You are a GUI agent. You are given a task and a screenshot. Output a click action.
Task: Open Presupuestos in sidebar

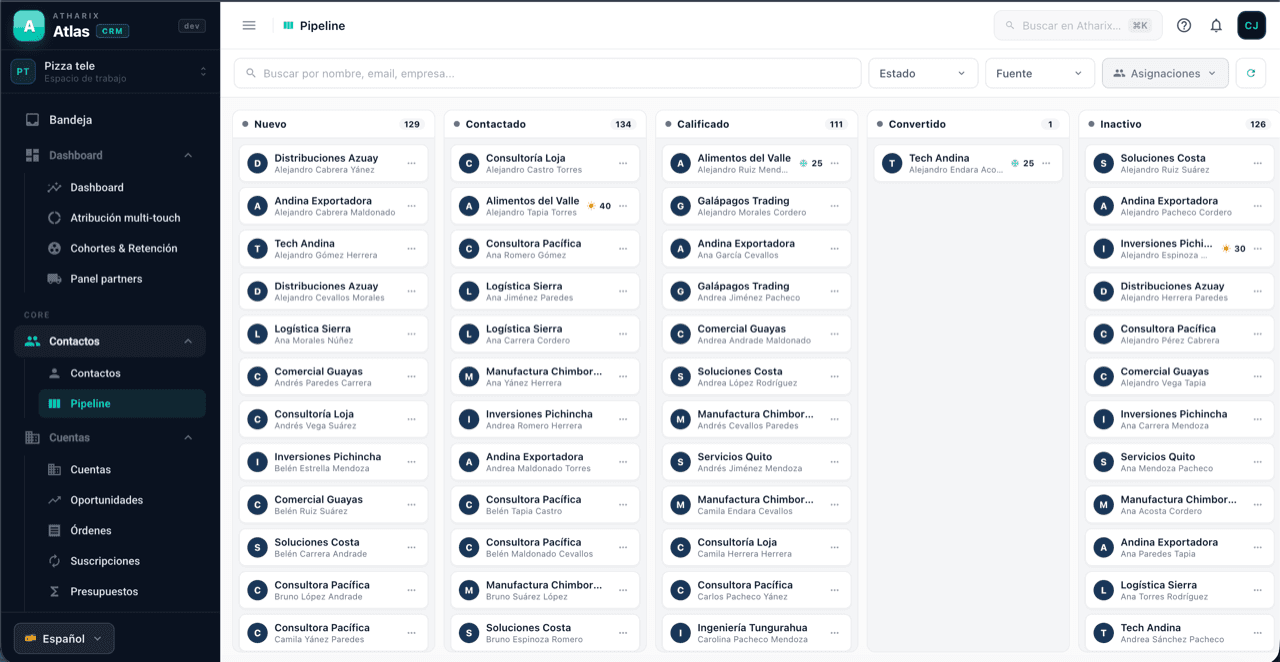(x=122, y=592)
